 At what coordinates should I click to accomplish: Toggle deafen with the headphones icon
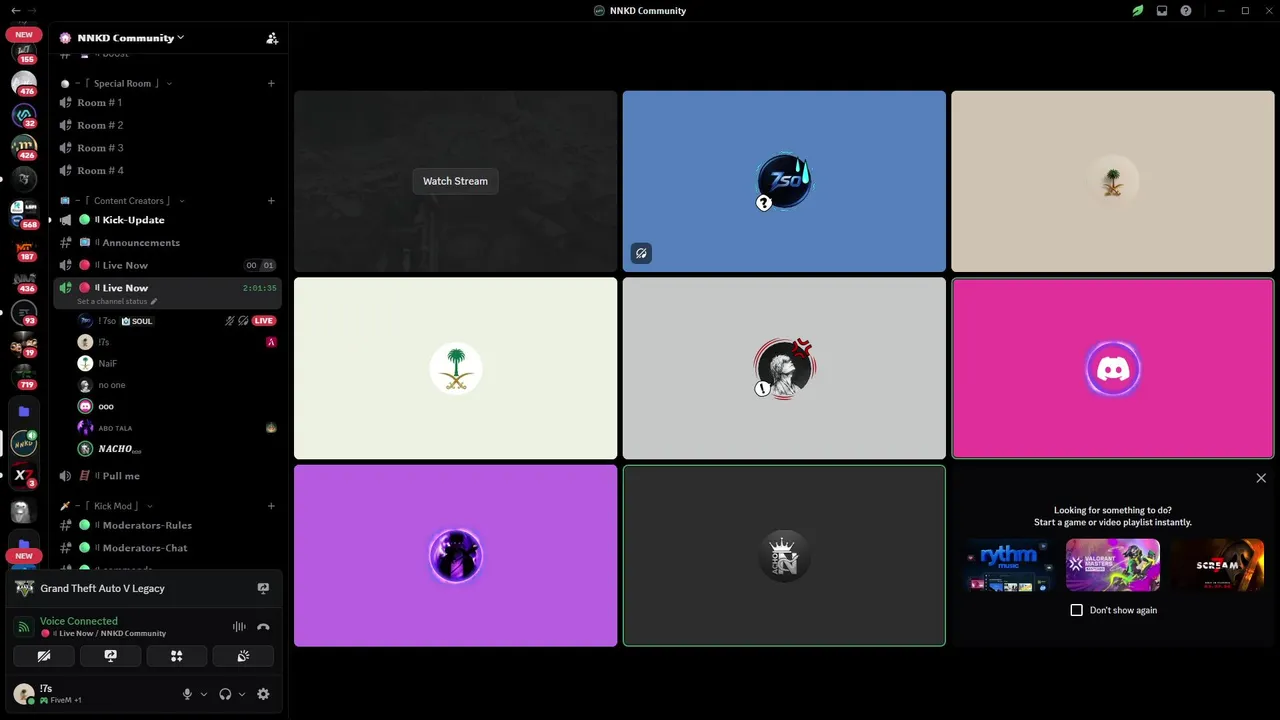click(225, 694)
